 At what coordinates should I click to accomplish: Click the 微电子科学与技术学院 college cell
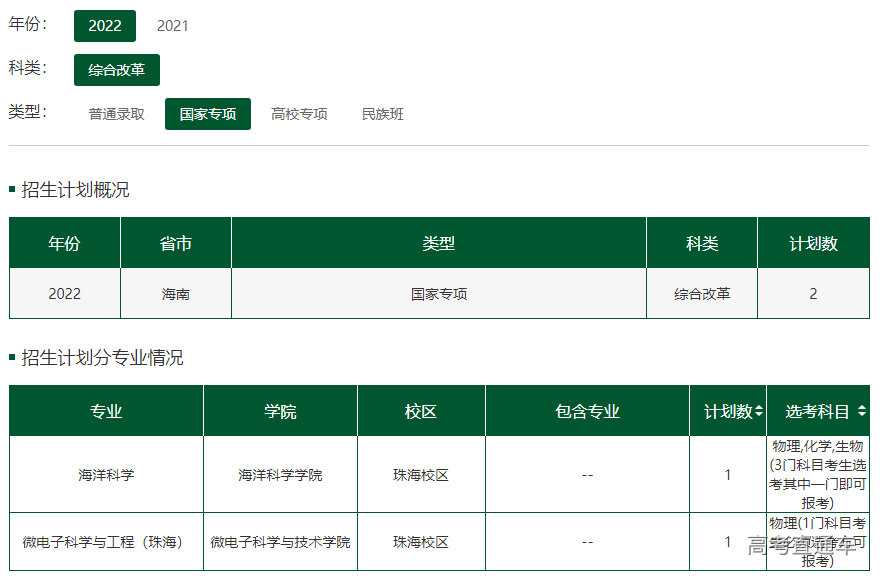coord(280,542)
